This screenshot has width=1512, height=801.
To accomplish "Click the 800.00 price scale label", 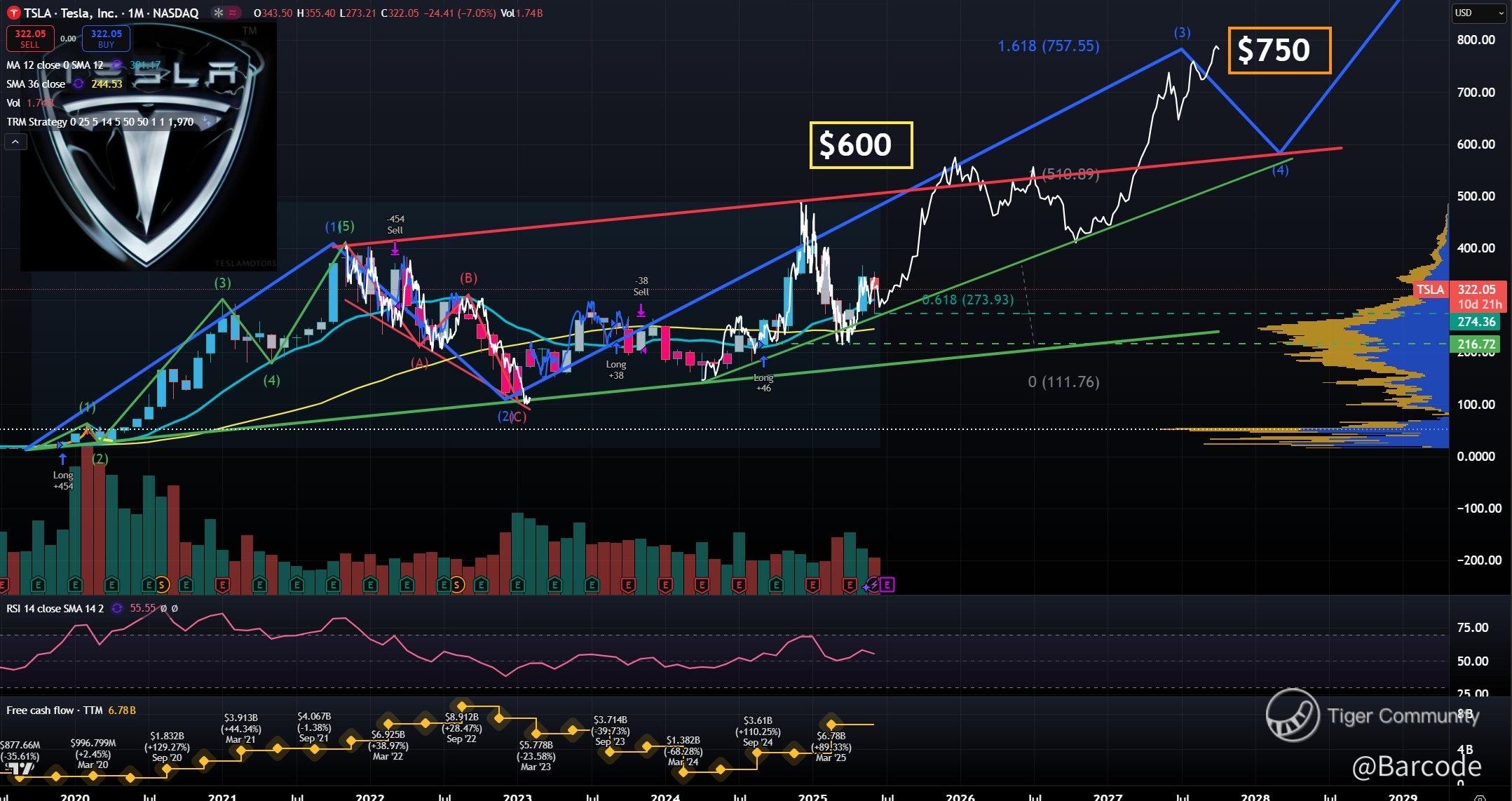I will pyautogui.click(x=1476, y=40).
